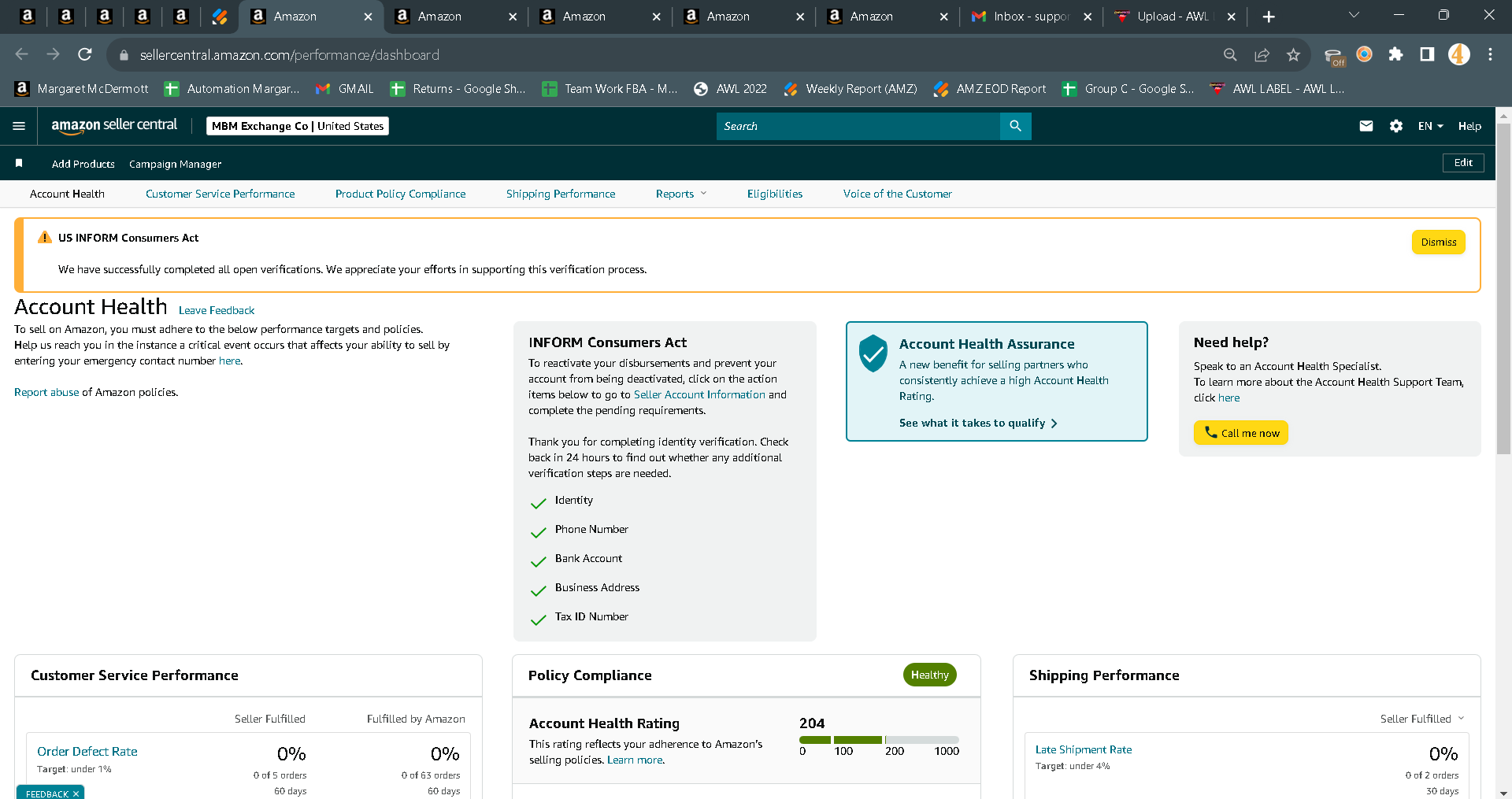Open the zoom magnifier in the address bar

pyautogui.click(x=1230, y=54)
